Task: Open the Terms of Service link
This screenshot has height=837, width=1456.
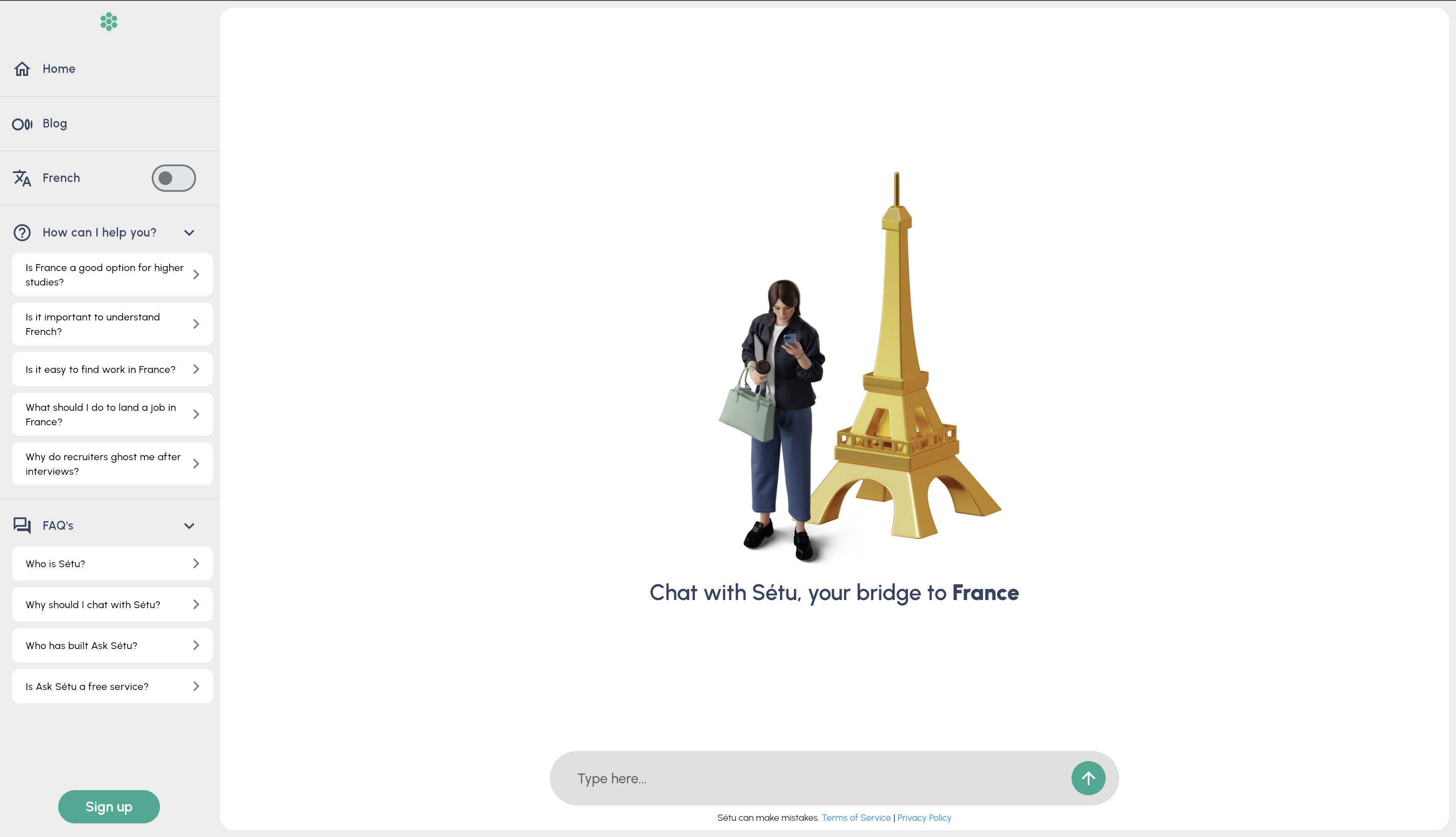Action: [855, 817]
